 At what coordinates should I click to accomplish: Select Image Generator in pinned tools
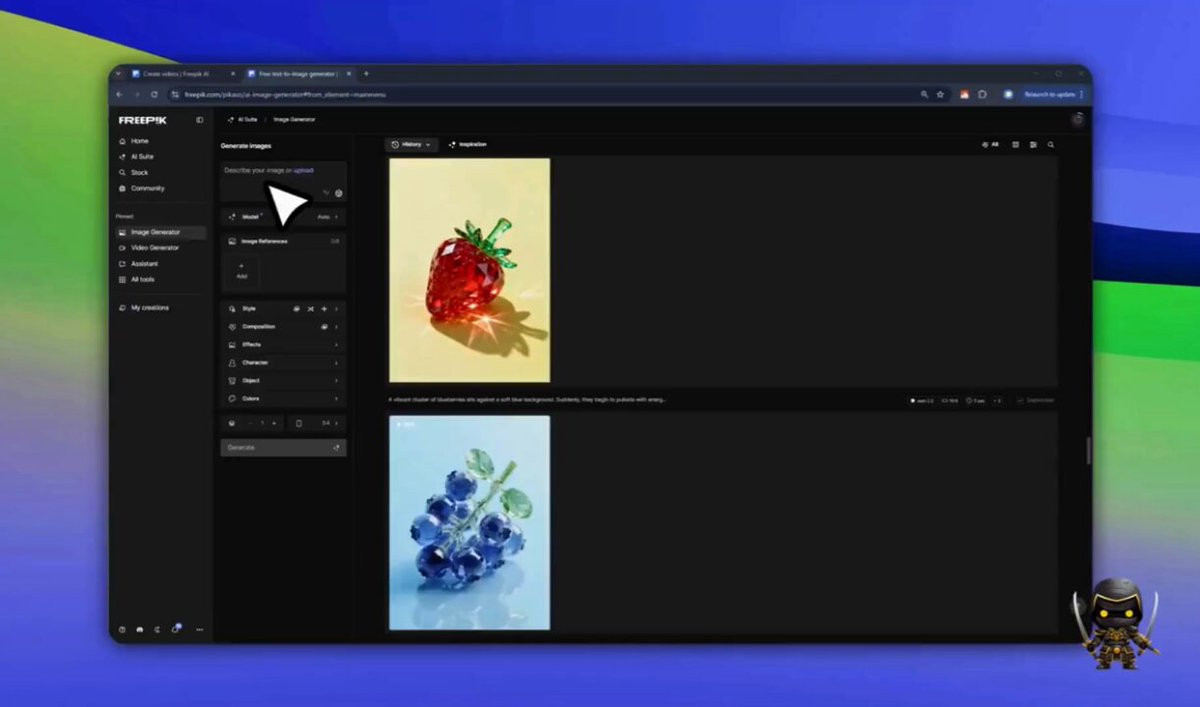(160, 232)
